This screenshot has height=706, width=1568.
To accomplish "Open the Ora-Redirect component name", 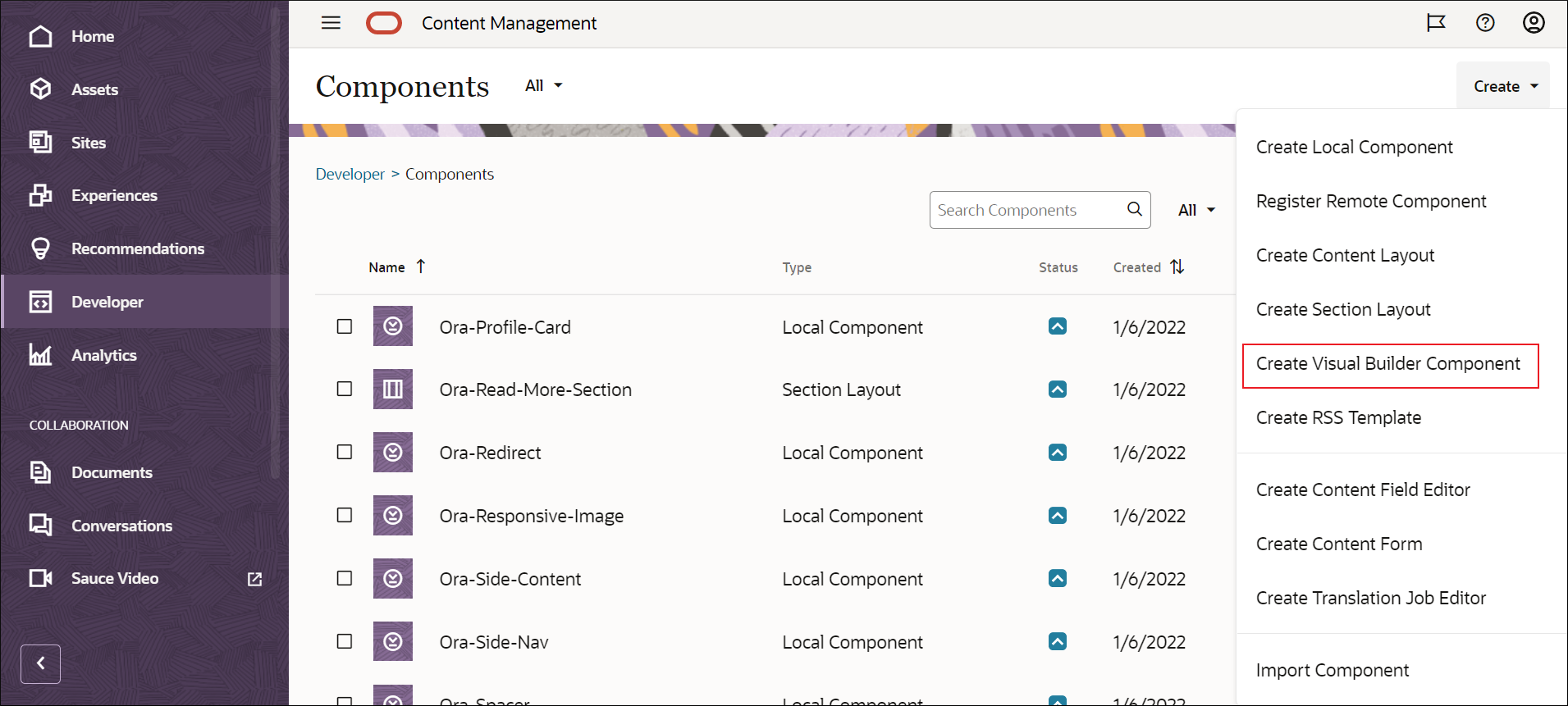I will point(491,453).
